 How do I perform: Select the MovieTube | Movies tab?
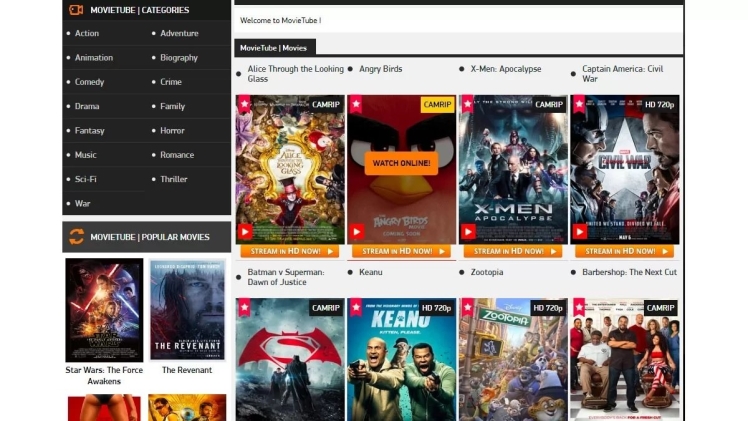coord(275,48)
